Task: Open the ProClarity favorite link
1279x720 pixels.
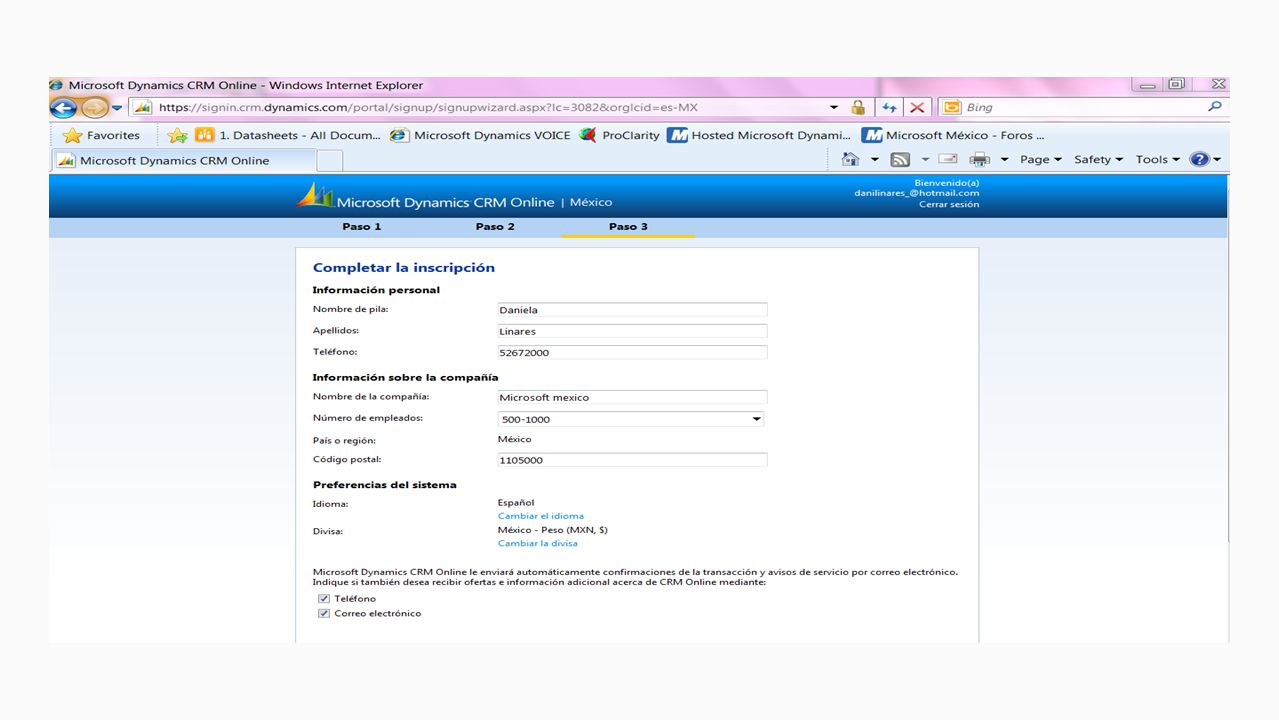Action: click(x=620, y=135)
